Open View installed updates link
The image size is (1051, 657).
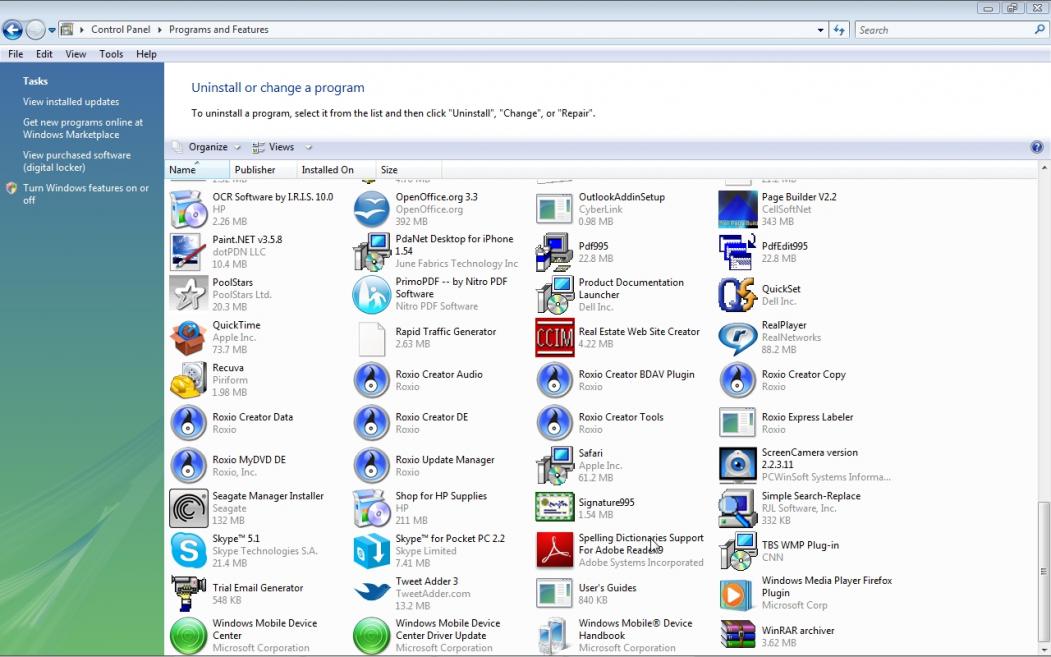point(71,102)
